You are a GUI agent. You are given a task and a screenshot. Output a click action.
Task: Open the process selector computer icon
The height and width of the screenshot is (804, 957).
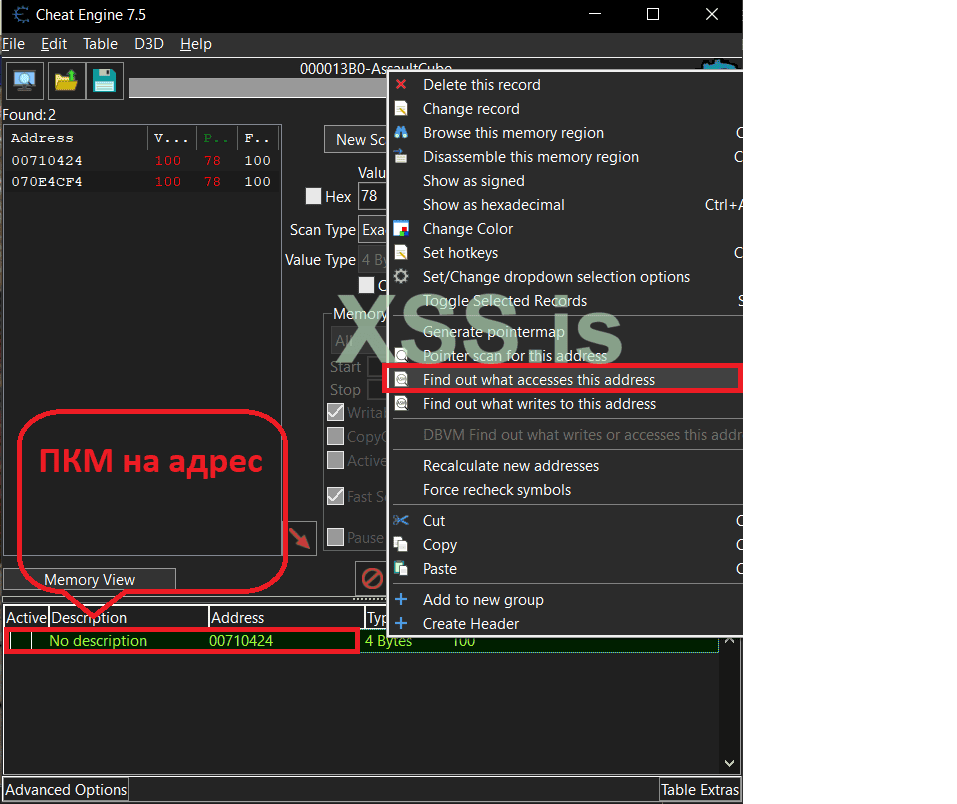(x=24, y=81)
